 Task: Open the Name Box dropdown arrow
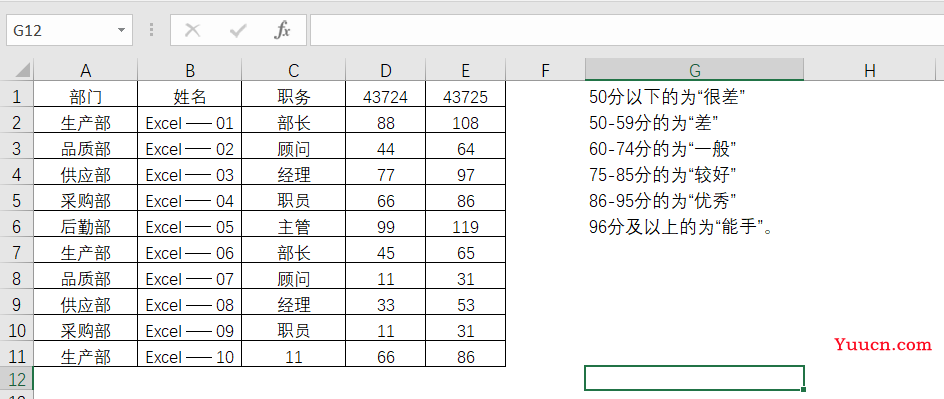point(122,30)
